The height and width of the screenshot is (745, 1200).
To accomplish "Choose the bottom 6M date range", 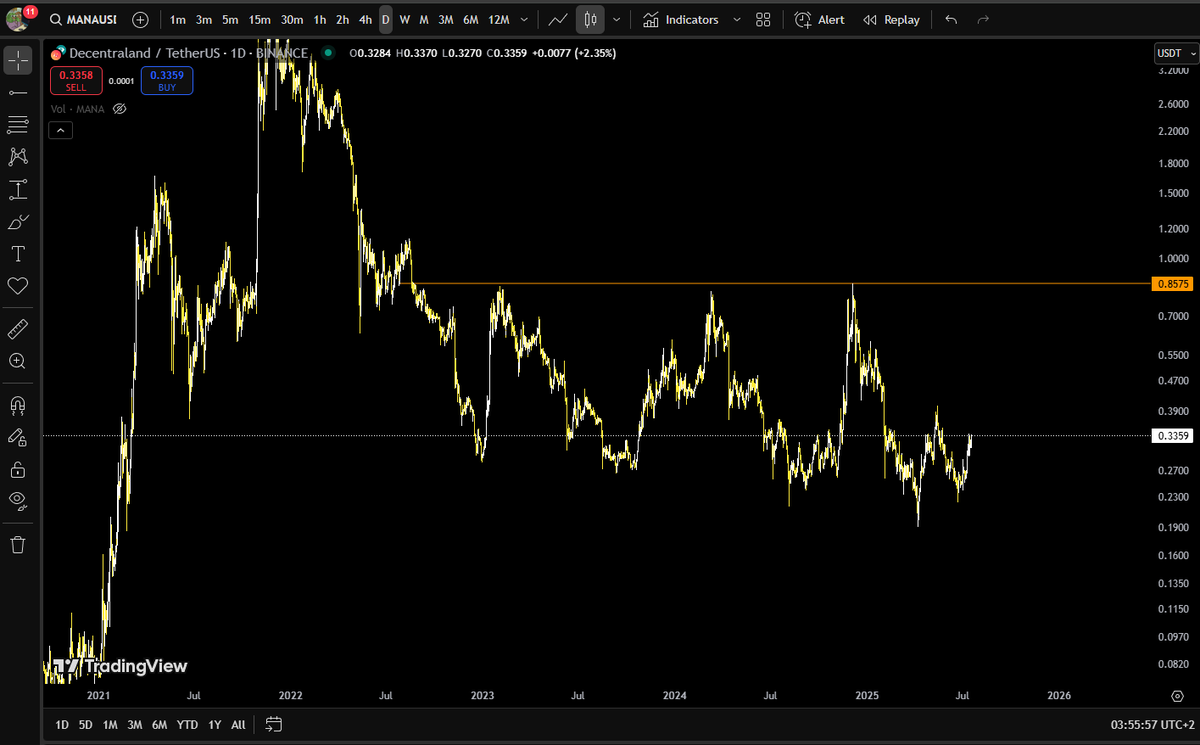I will tap(159, 724).
